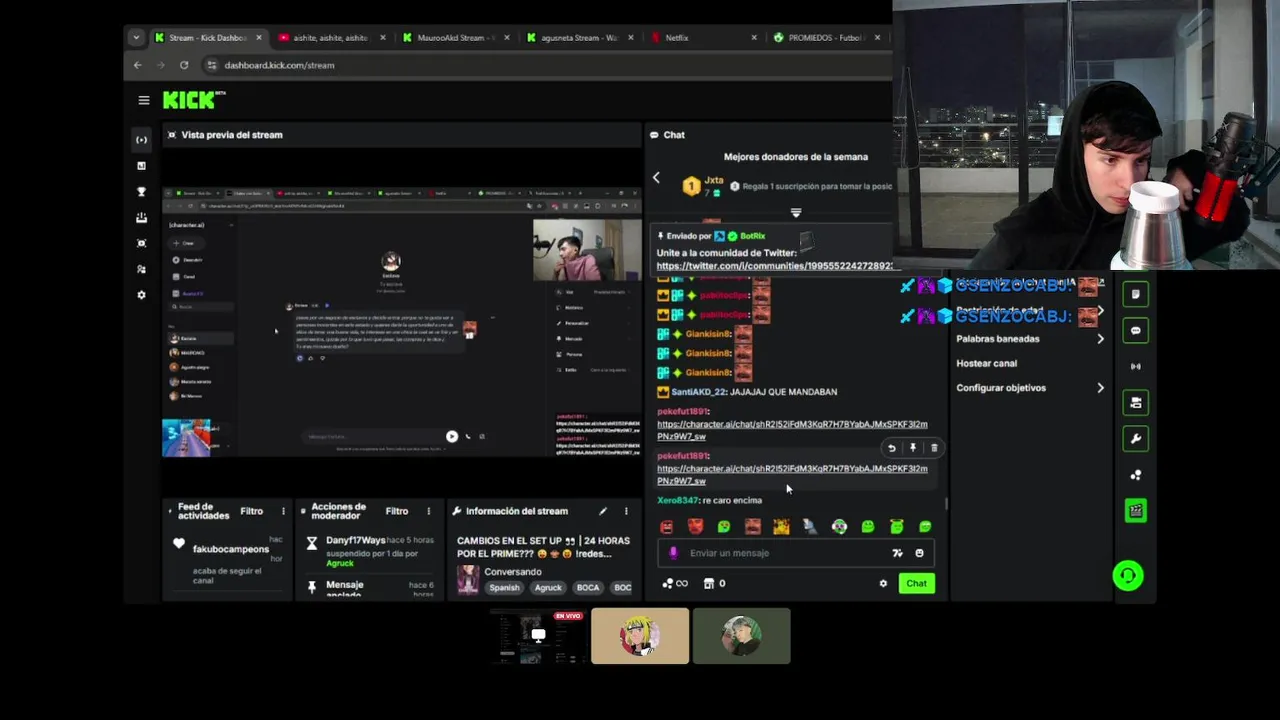This screenshot has width=1280, height=720.
Task: Click the Conversando category cover image
Action: (x=467, y=580)
